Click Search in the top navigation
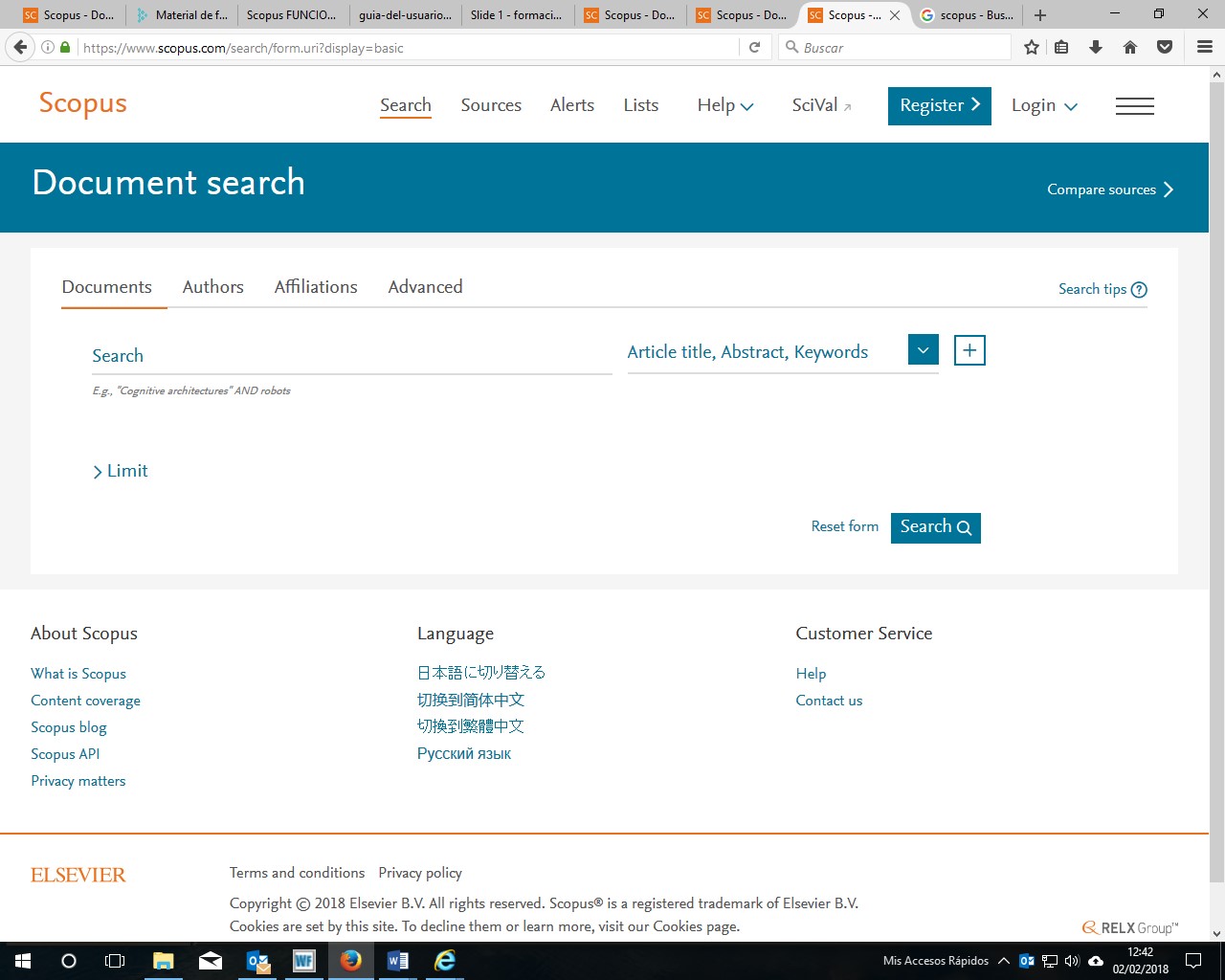1225x980 pixels. tap(406, 105)
